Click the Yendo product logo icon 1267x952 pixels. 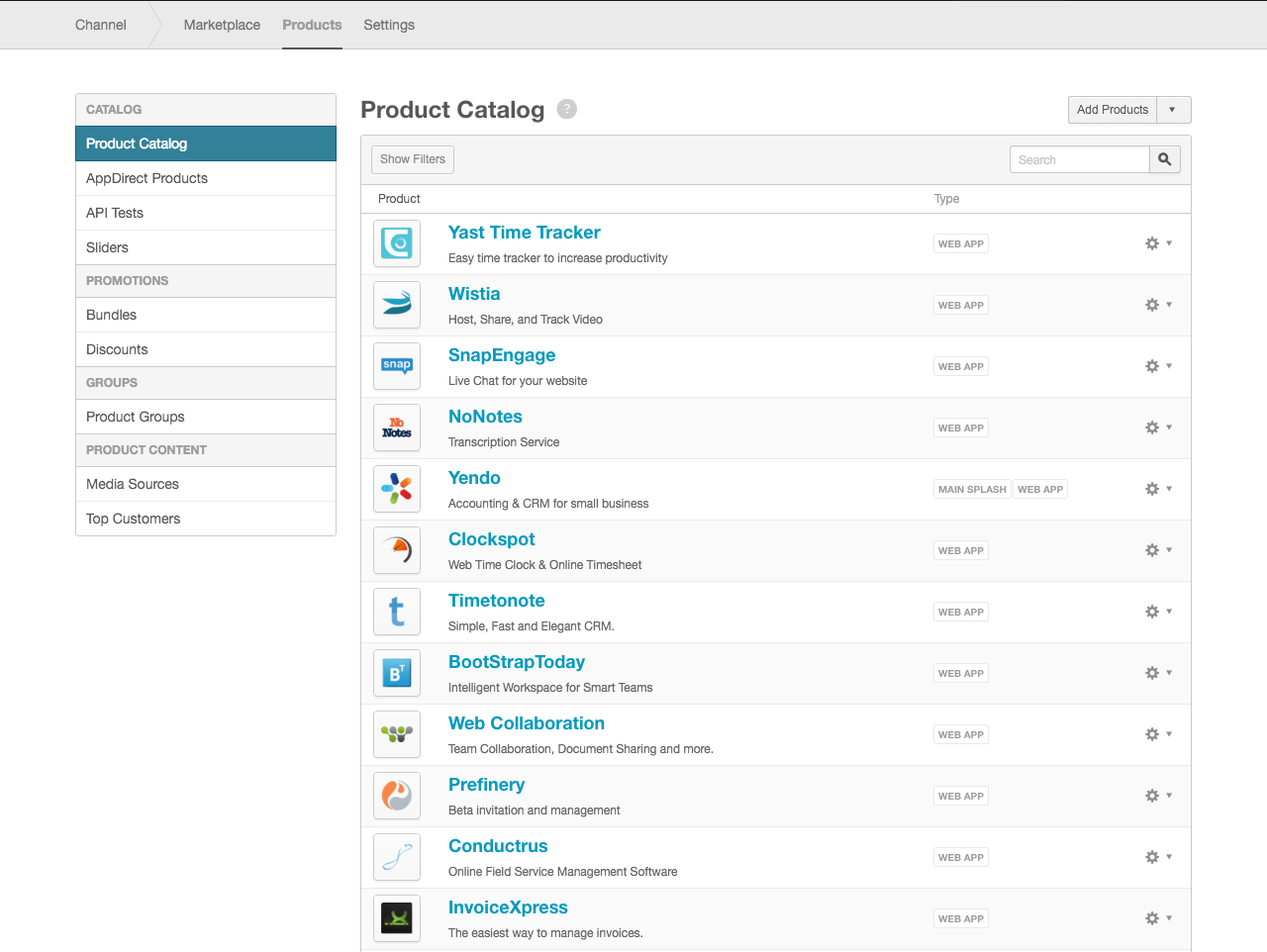pyautogui.click(x=397, y=489)
